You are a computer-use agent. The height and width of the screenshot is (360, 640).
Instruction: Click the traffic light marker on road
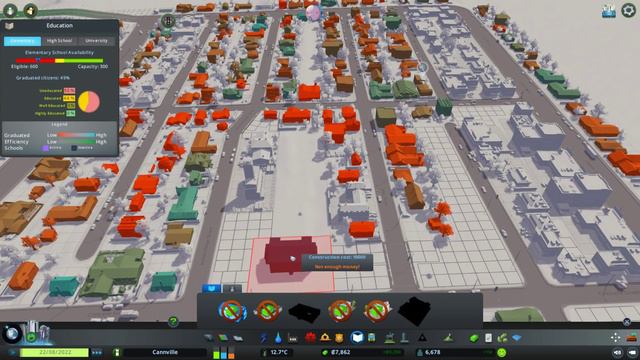(x=168, y=20)
